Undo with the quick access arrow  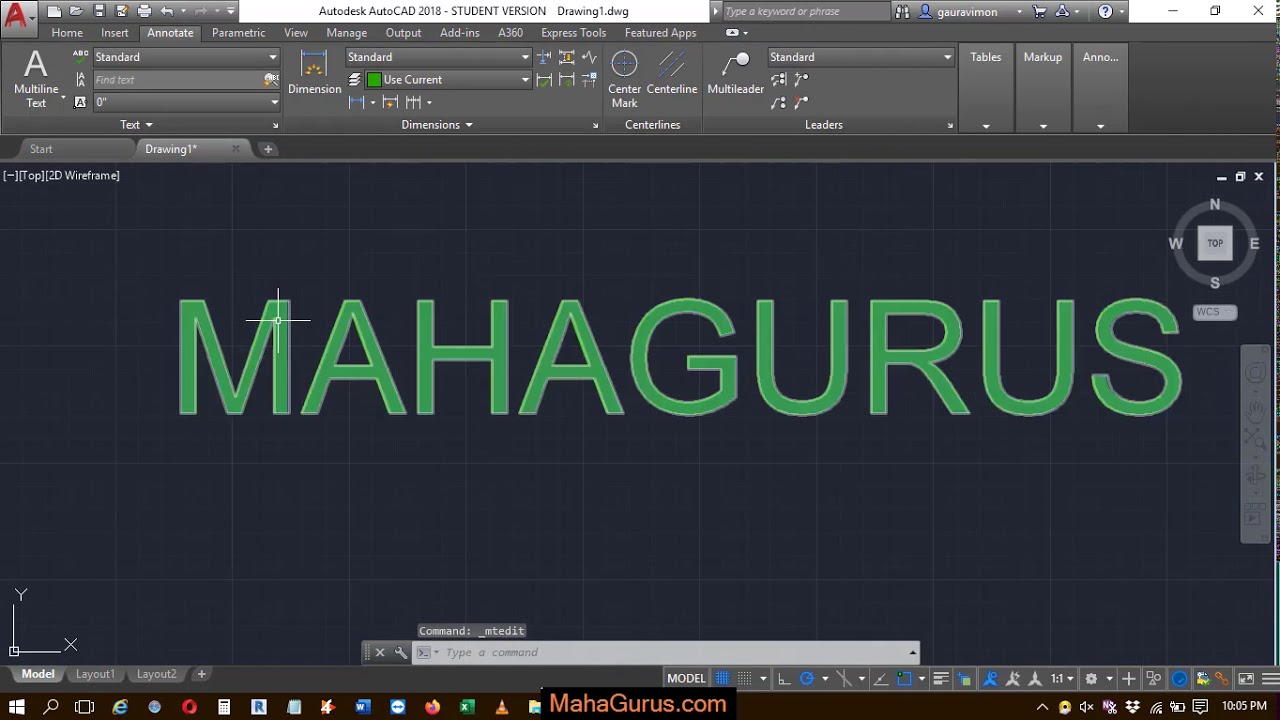(167, 12)
